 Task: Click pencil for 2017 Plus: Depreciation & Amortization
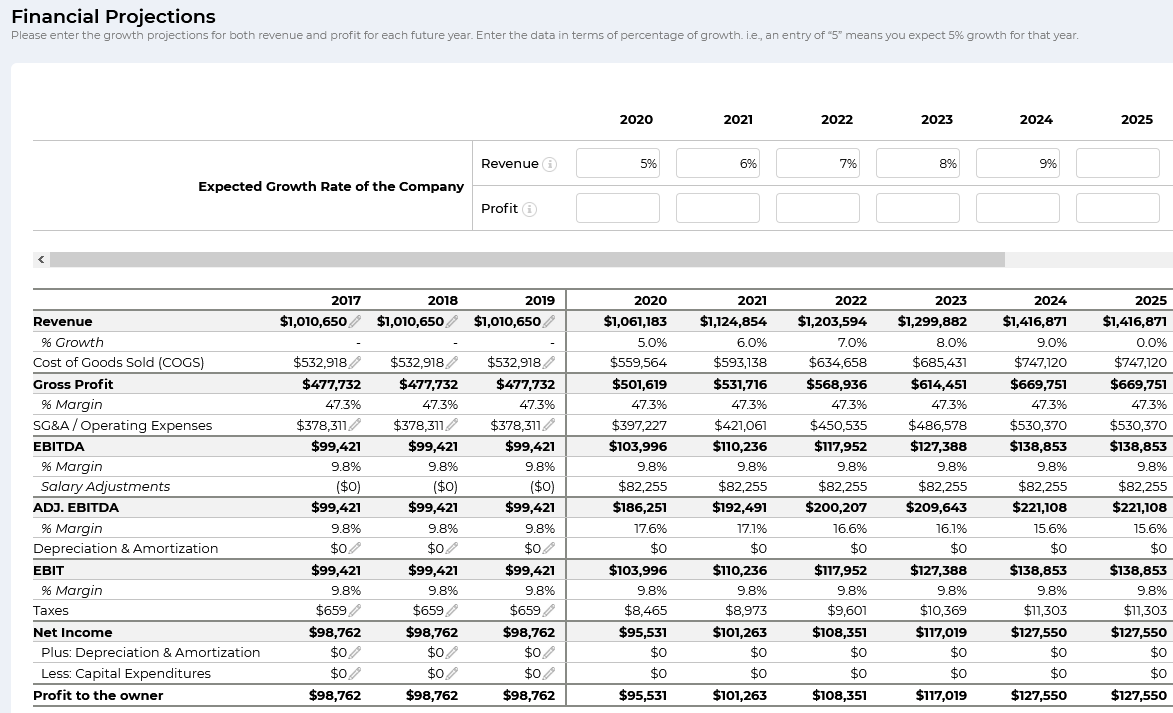(355, 653)
